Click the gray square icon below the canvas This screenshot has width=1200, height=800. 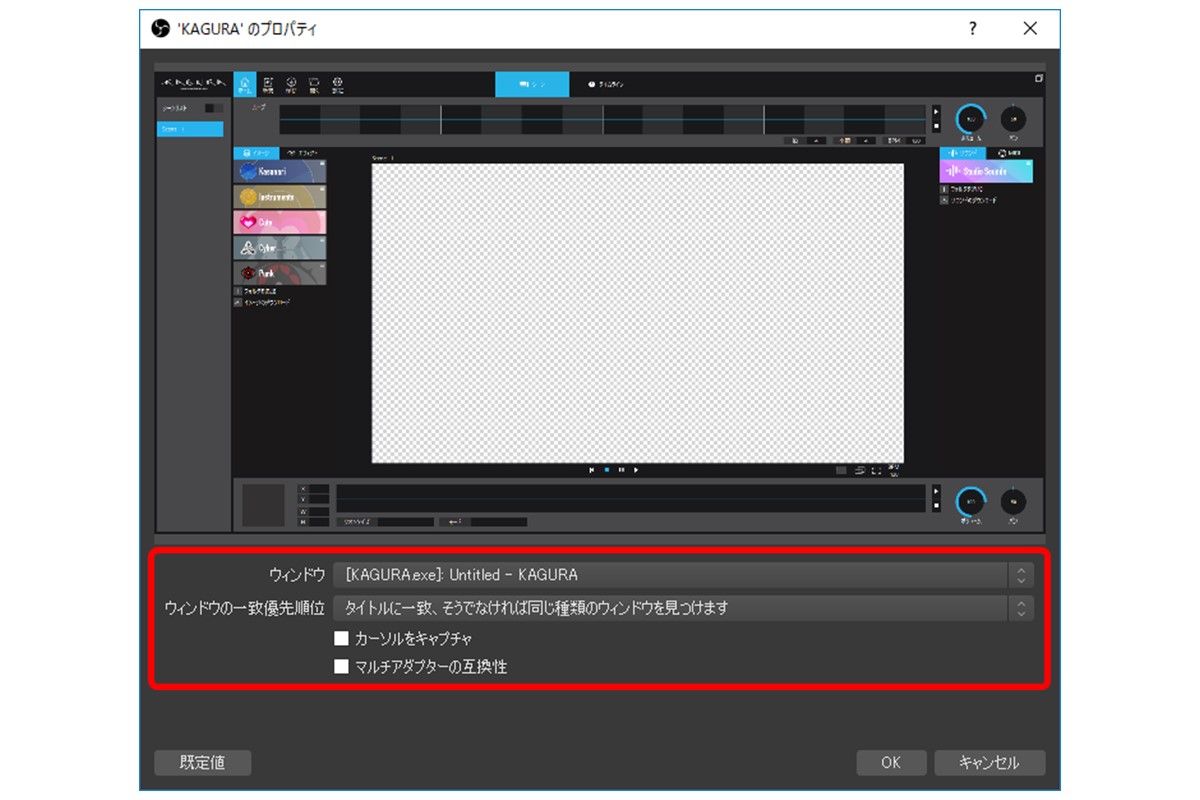[841, 470]
